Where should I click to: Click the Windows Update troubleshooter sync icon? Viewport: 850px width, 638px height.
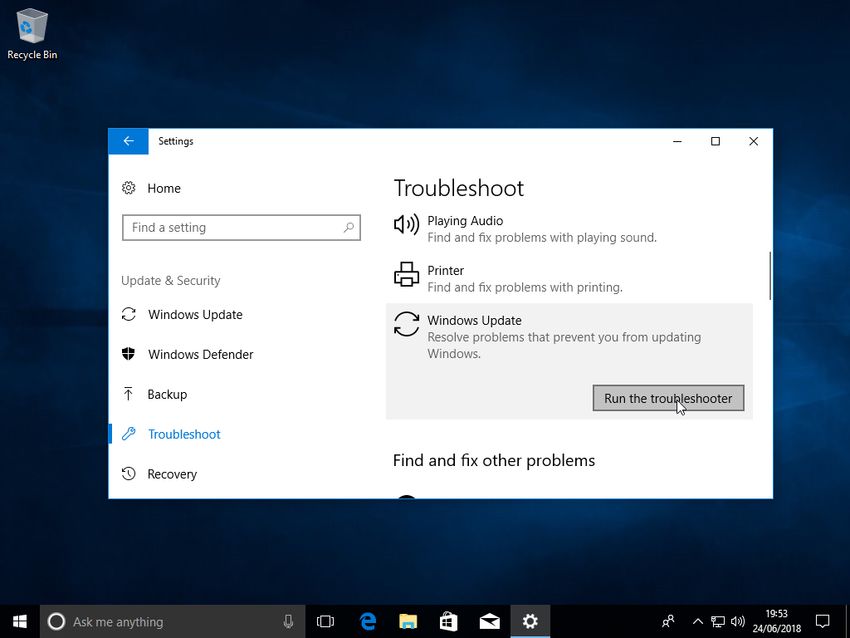point(406,324)
